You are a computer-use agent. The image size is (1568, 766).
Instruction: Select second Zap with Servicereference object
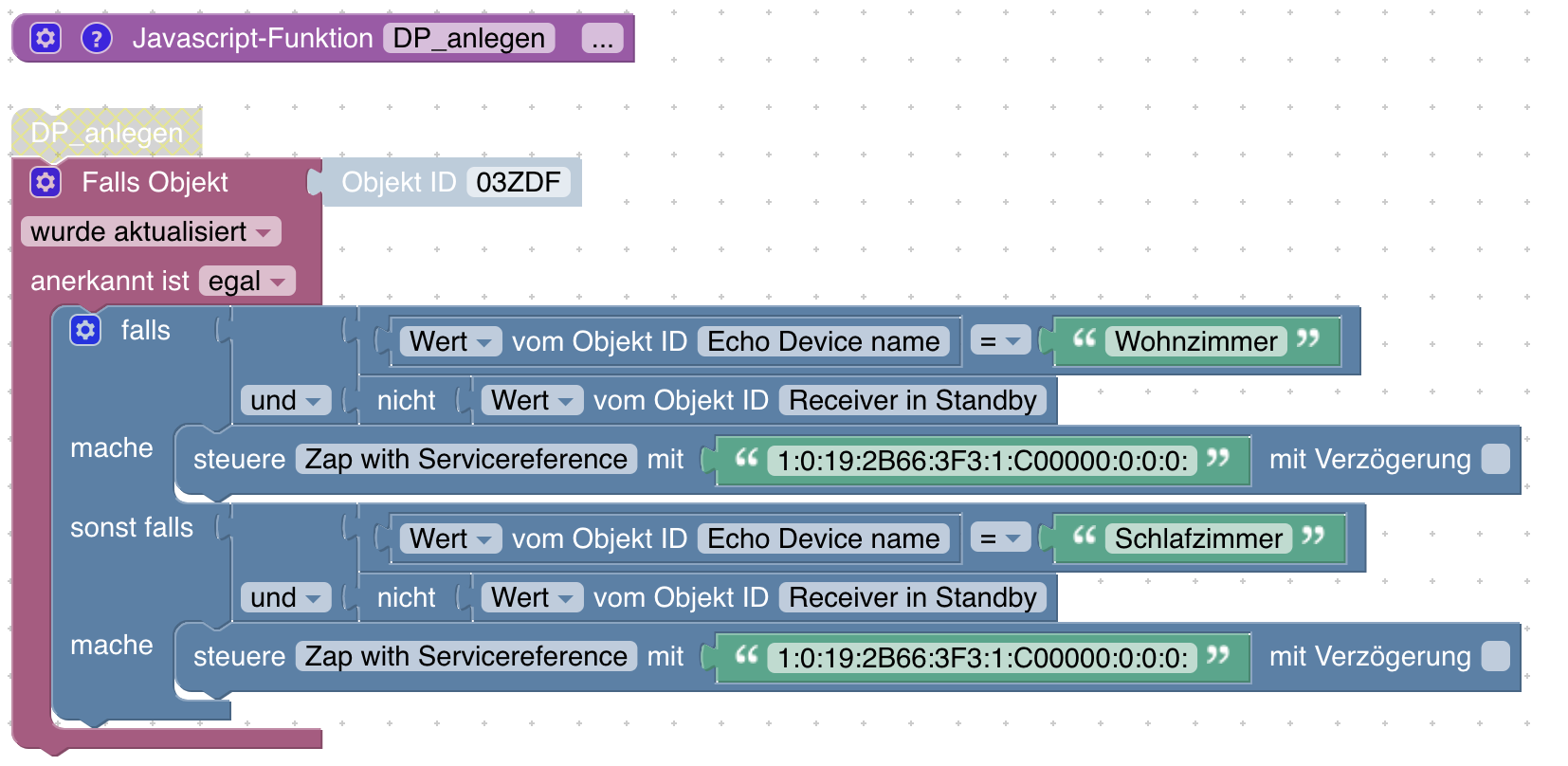(x=466, y=656)
